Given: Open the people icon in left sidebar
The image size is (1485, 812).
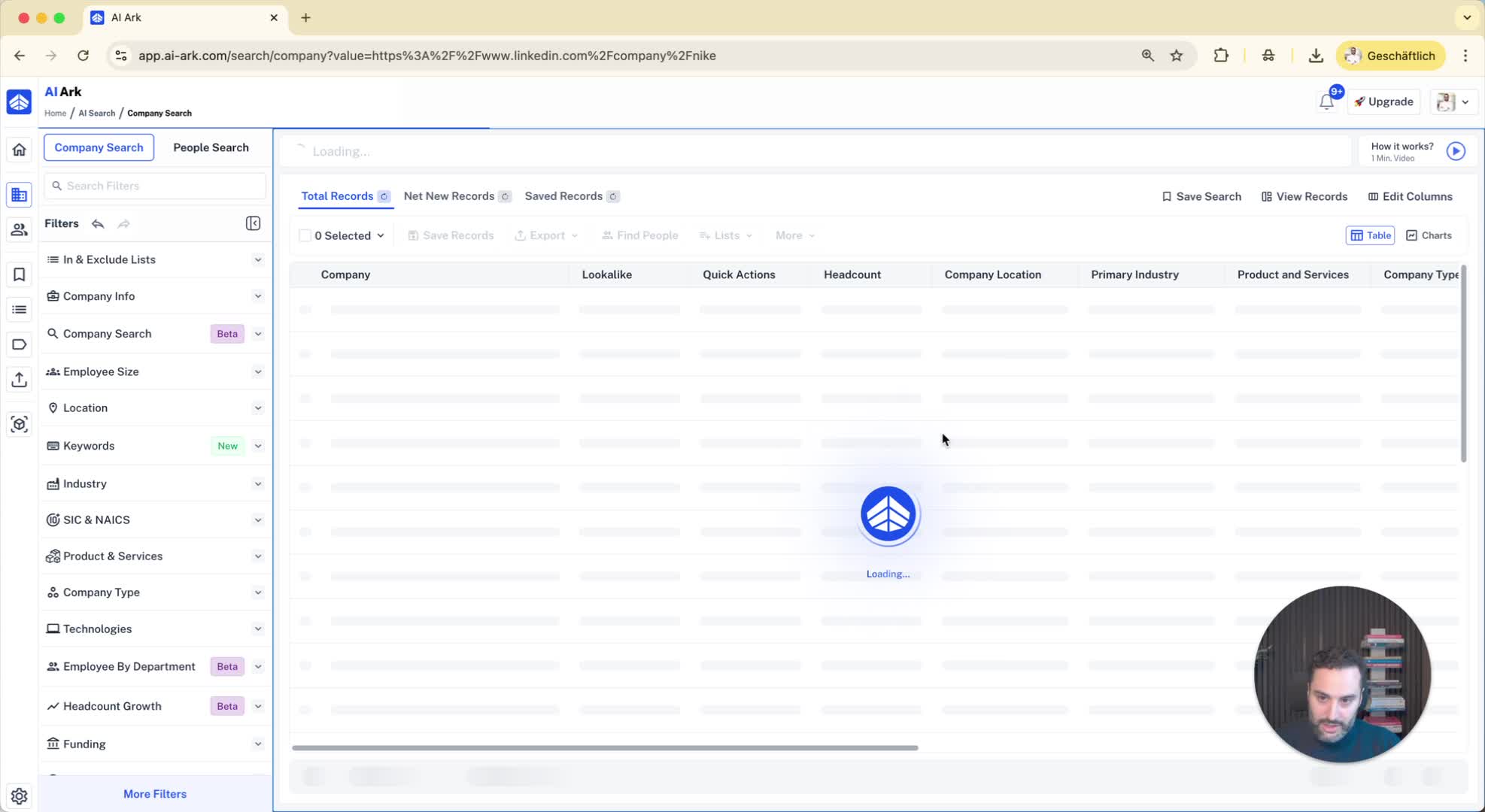Looking at the screenshot, I should click(19, 229).
